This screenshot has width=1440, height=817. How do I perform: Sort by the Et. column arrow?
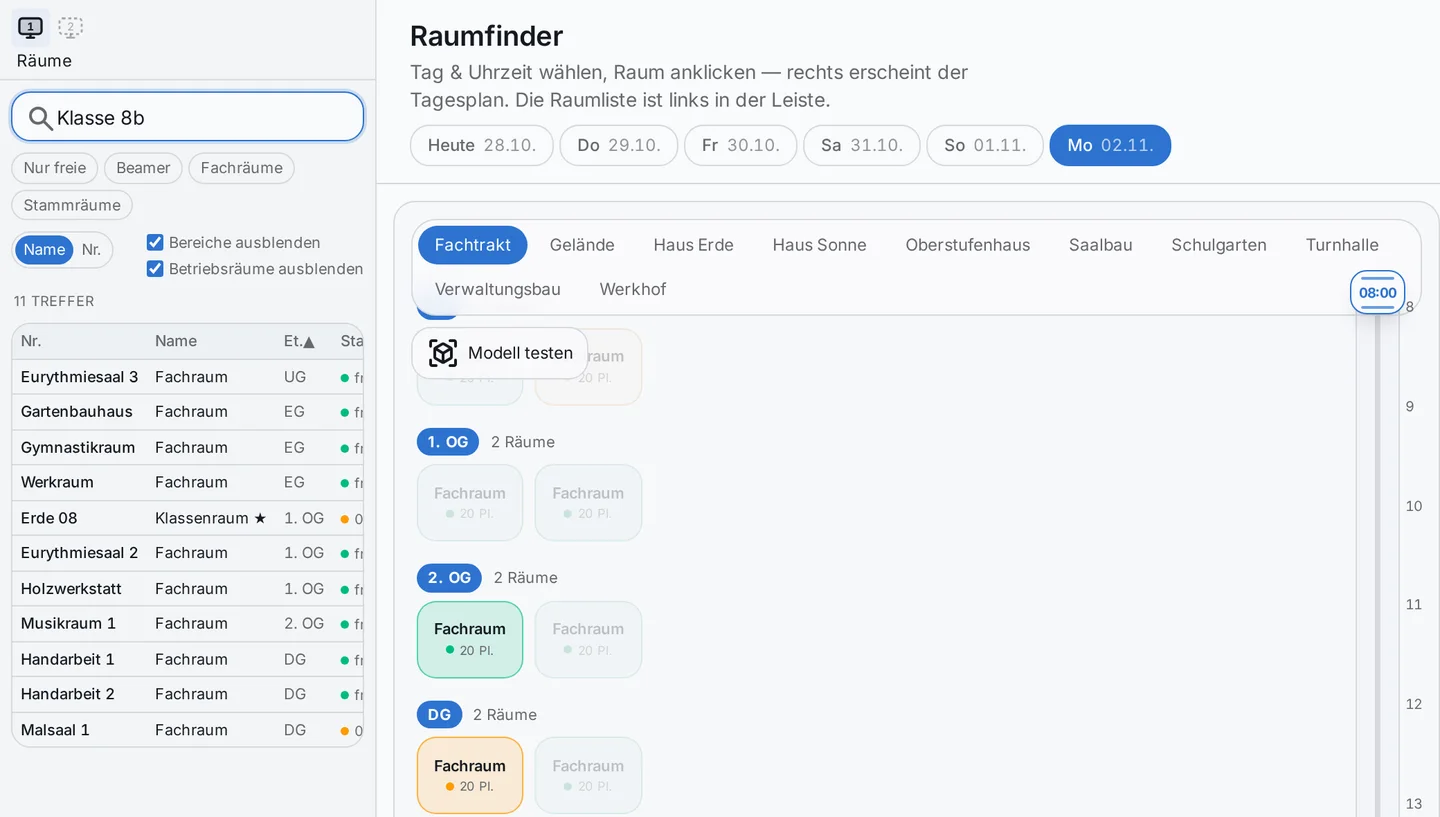(x=309, y=342)
